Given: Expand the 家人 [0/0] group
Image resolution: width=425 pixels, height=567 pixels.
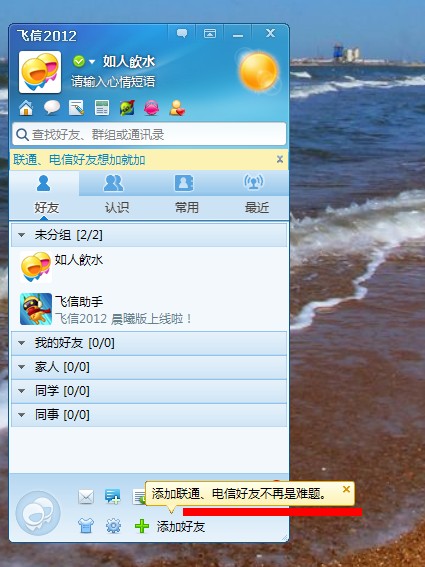Looking at the screenshot, I should (149, 367).
